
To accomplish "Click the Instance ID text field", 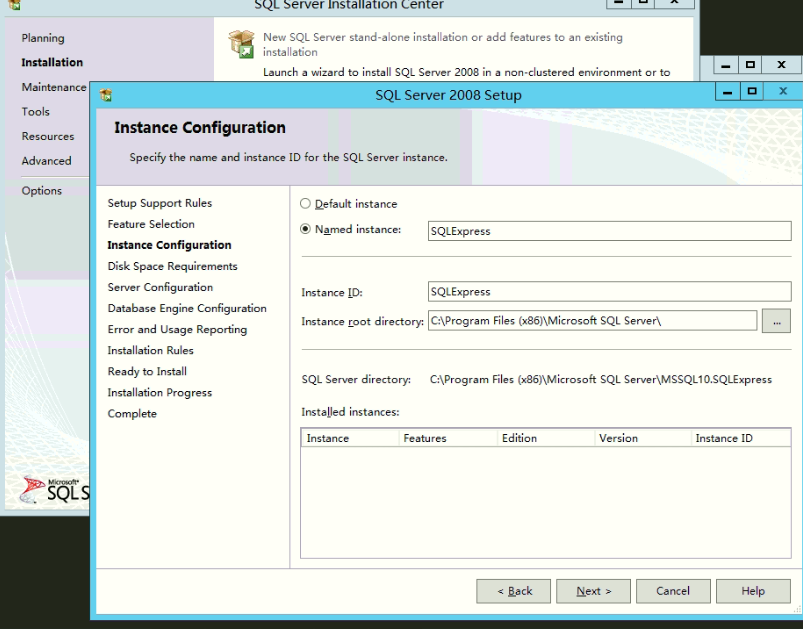I will [609, 291].
